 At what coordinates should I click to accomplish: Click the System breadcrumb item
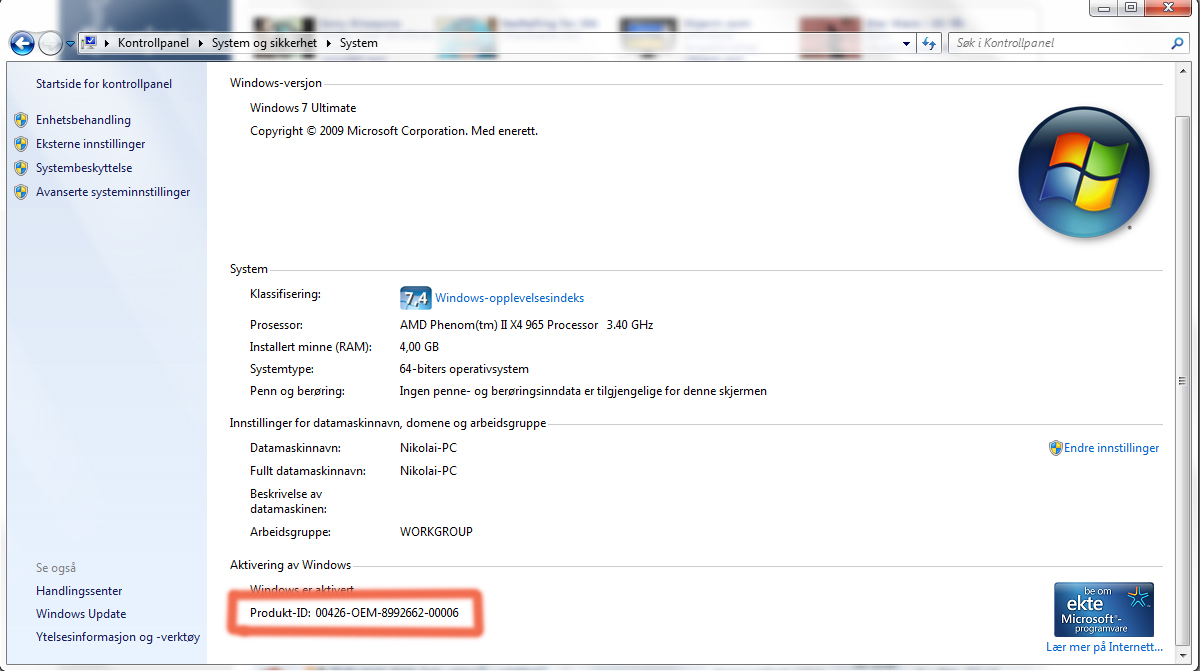[x=359, y=43]
